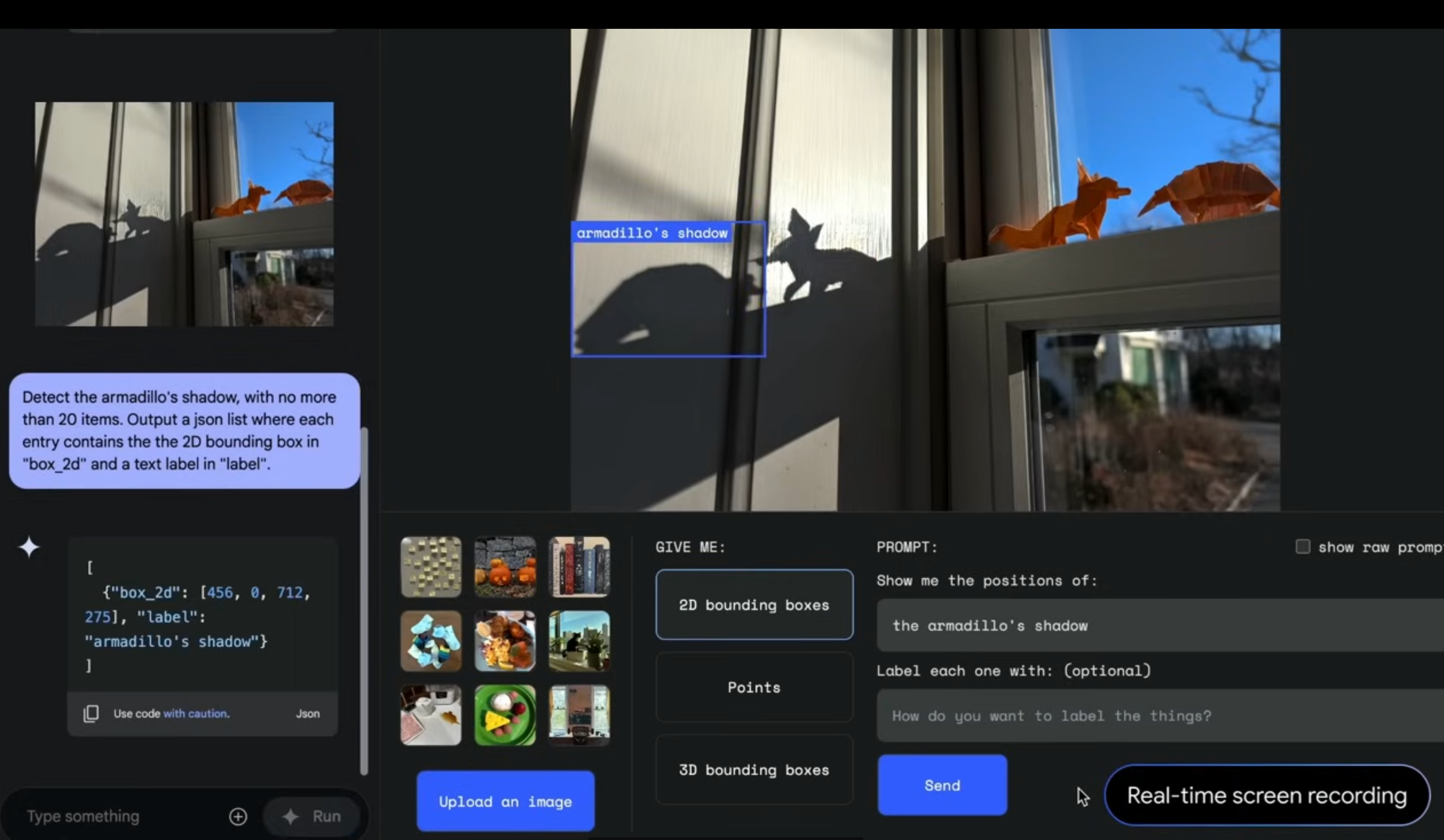Select the 2D bounding boxes tool
The image size is (1444, 840).
tap(754, 604)
